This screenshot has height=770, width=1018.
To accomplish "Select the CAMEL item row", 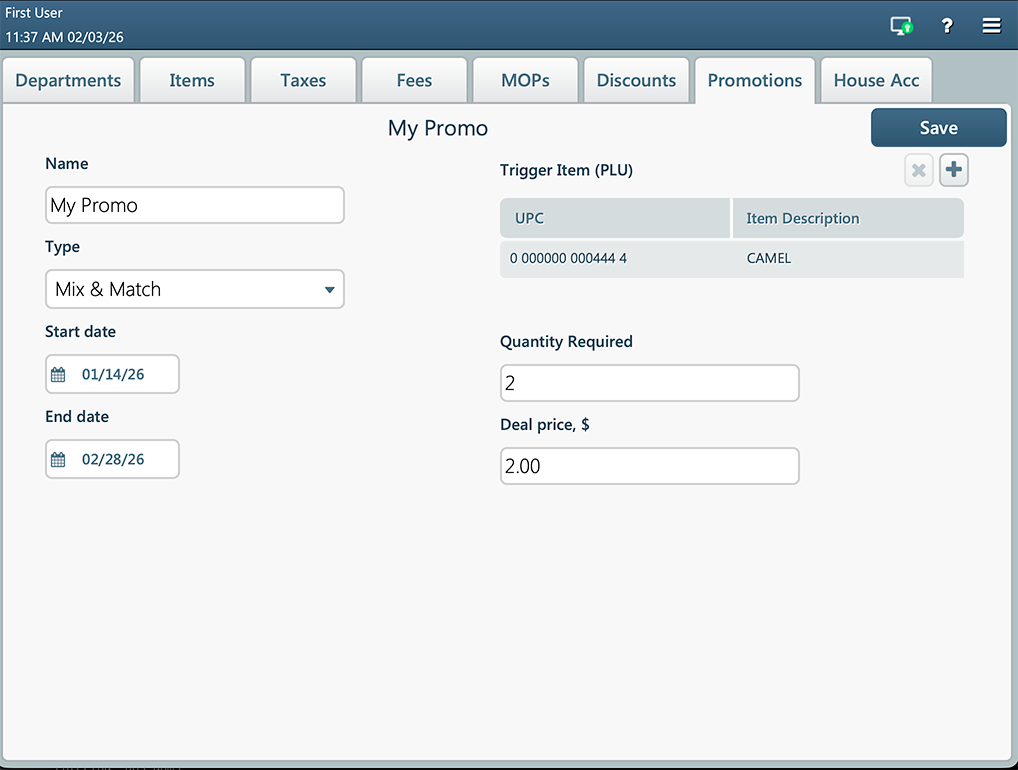I will tap(731, 259).
